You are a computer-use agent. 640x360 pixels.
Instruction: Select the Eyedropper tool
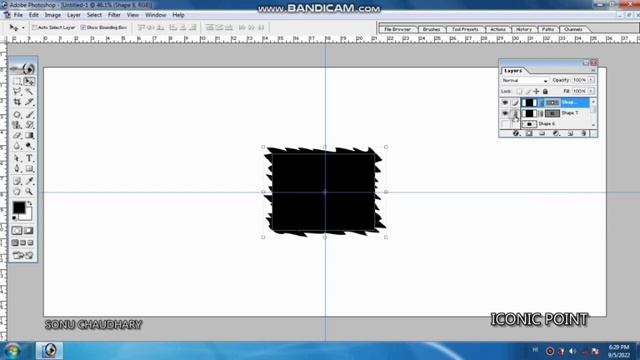(29, 181)
